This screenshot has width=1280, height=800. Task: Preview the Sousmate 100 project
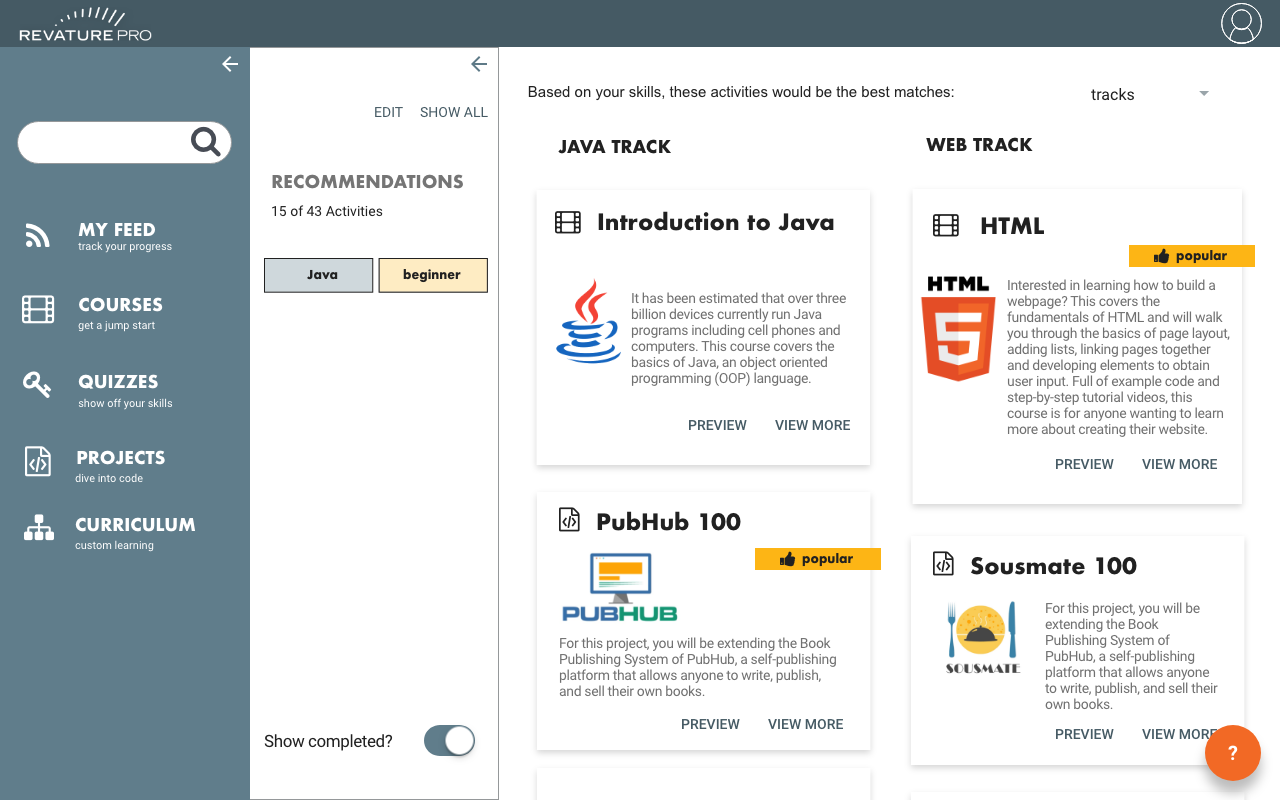tap(1084, 734)
